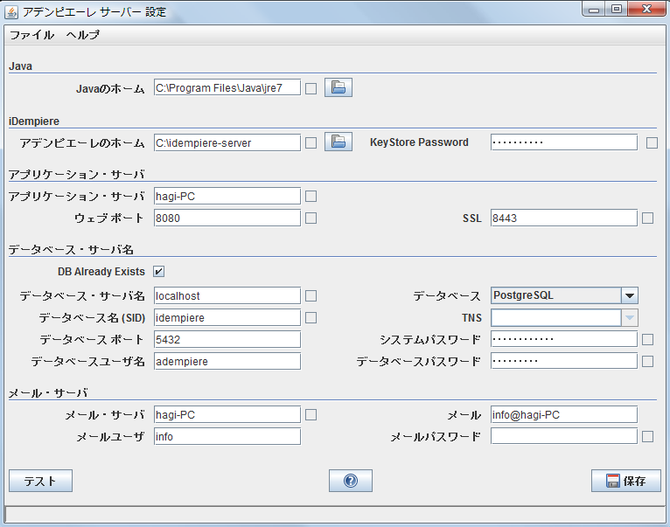Open the ヘルプ menu

[x=82, y=35]
